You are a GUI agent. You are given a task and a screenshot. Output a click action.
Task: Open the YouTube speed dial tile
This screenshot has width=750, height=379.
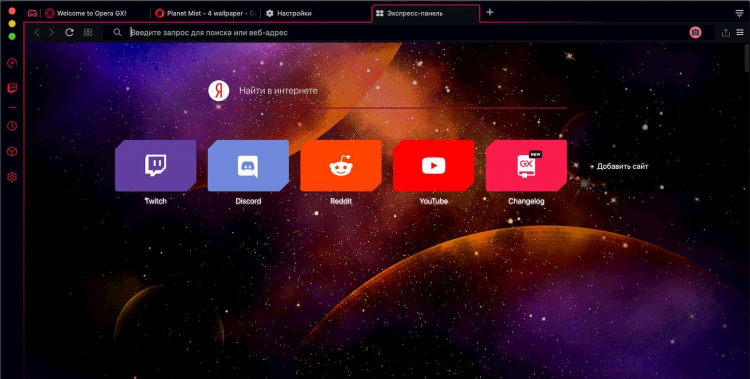coord(433,166)
